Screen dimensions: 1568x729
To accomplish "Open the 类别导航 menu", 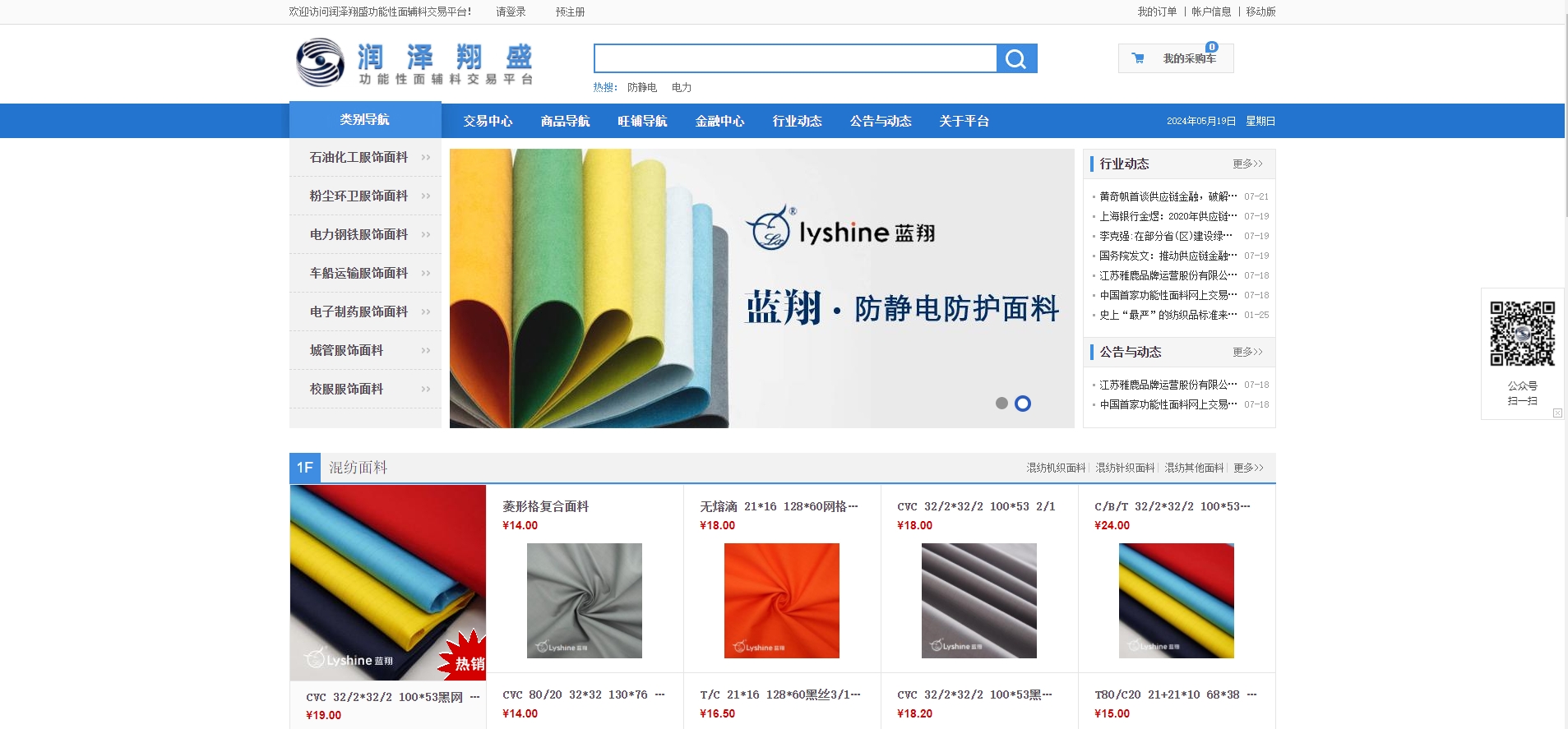I will click(365, 120).
